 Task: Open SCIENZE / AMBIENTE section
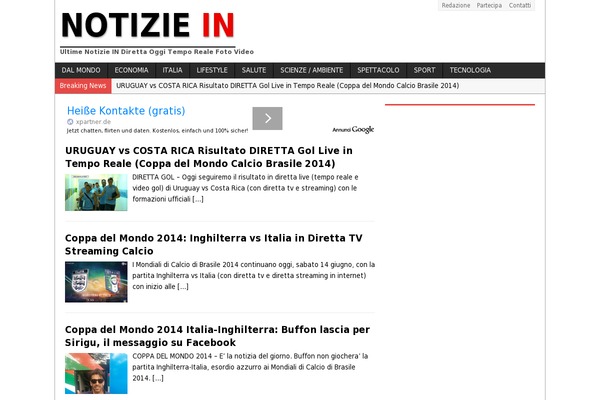[311, 70]
